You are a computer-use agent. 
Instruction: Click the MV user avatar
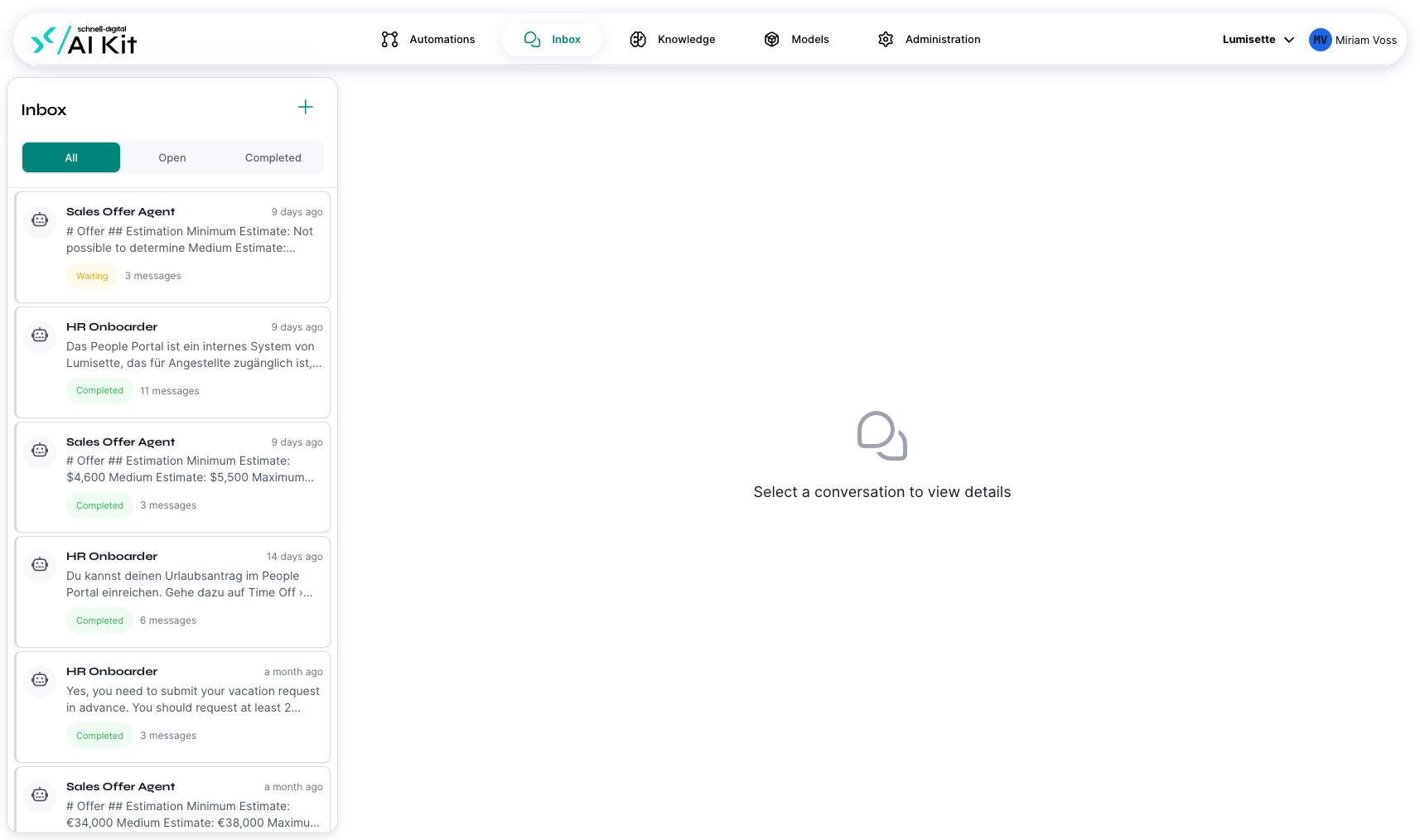1320,40
